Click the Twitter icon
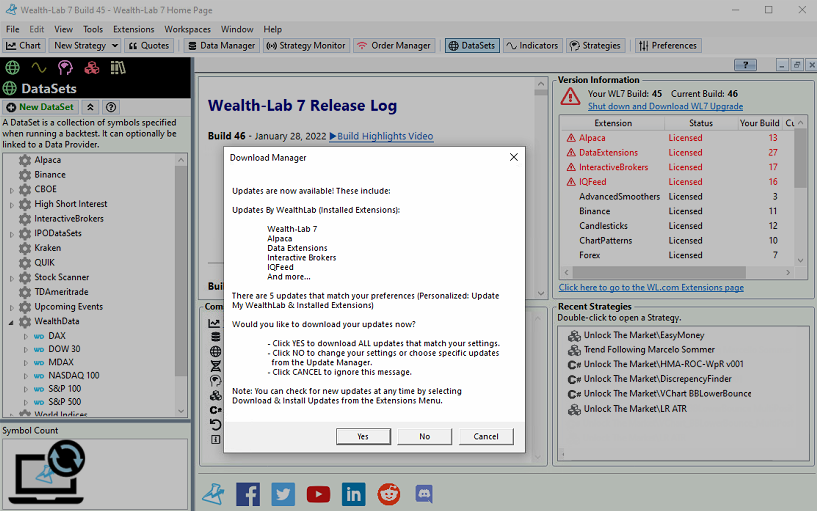Screen dimensions: 817x511 [283, 493]
